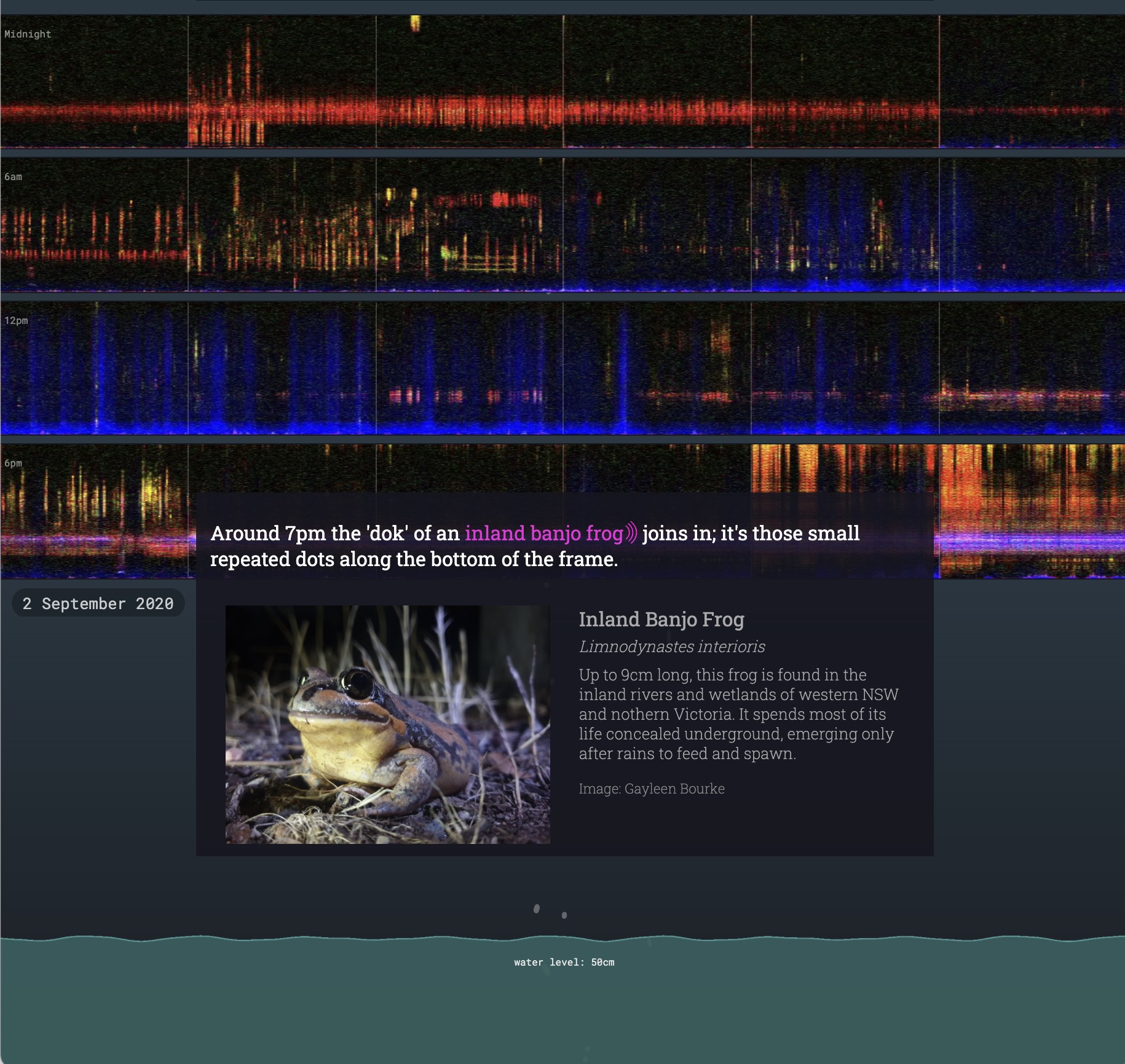Image resolution: width=1125 pixels, height=1064 pixels.
Task: Click the pink "inland banjo frog" link
Action: coord(543,533)
